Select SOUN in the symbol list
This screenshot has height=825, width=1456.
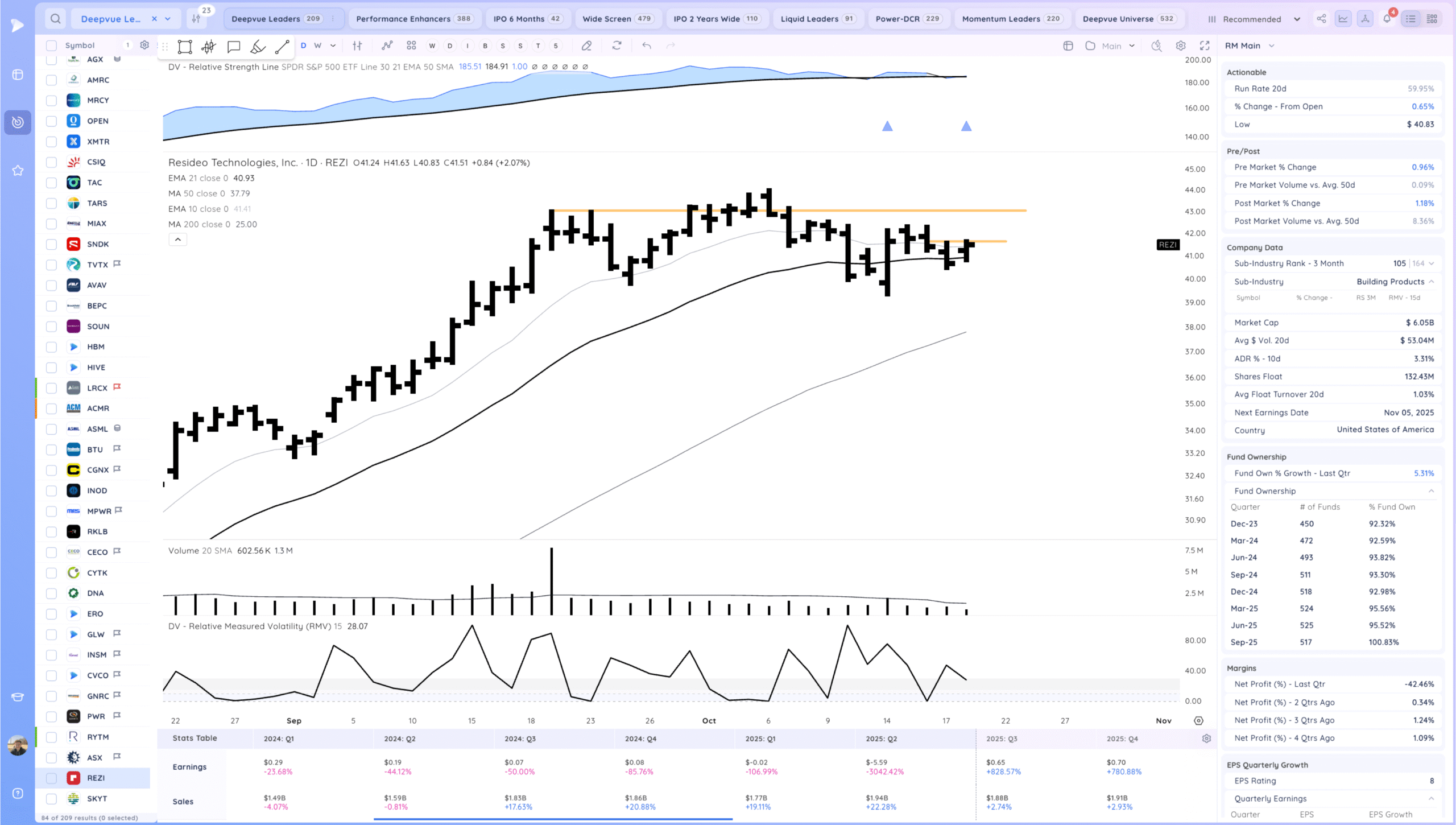click(98, 326)
